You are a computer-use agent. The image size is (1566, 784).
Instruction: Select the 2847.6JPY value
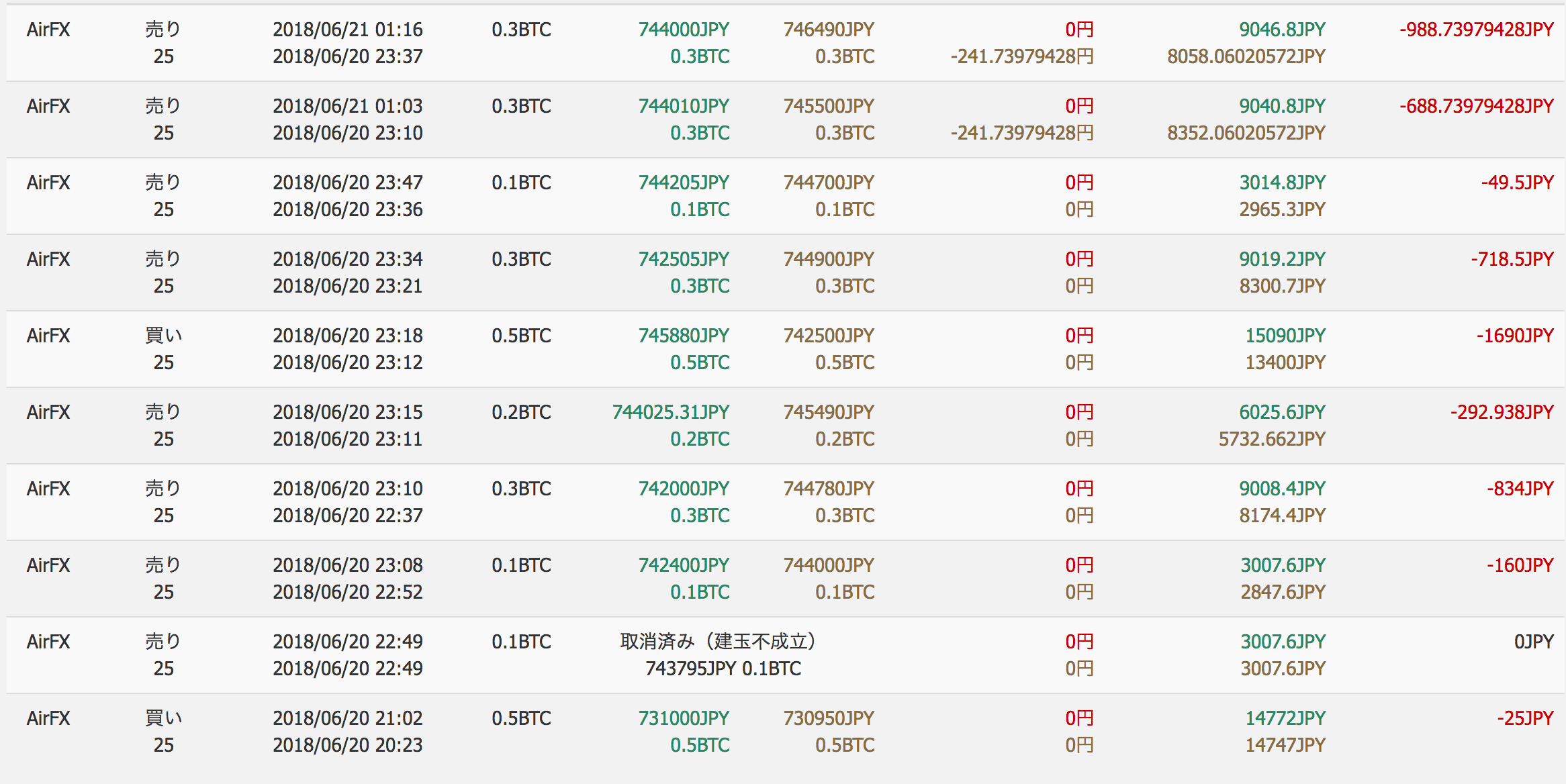click(x=1283, y=592)
